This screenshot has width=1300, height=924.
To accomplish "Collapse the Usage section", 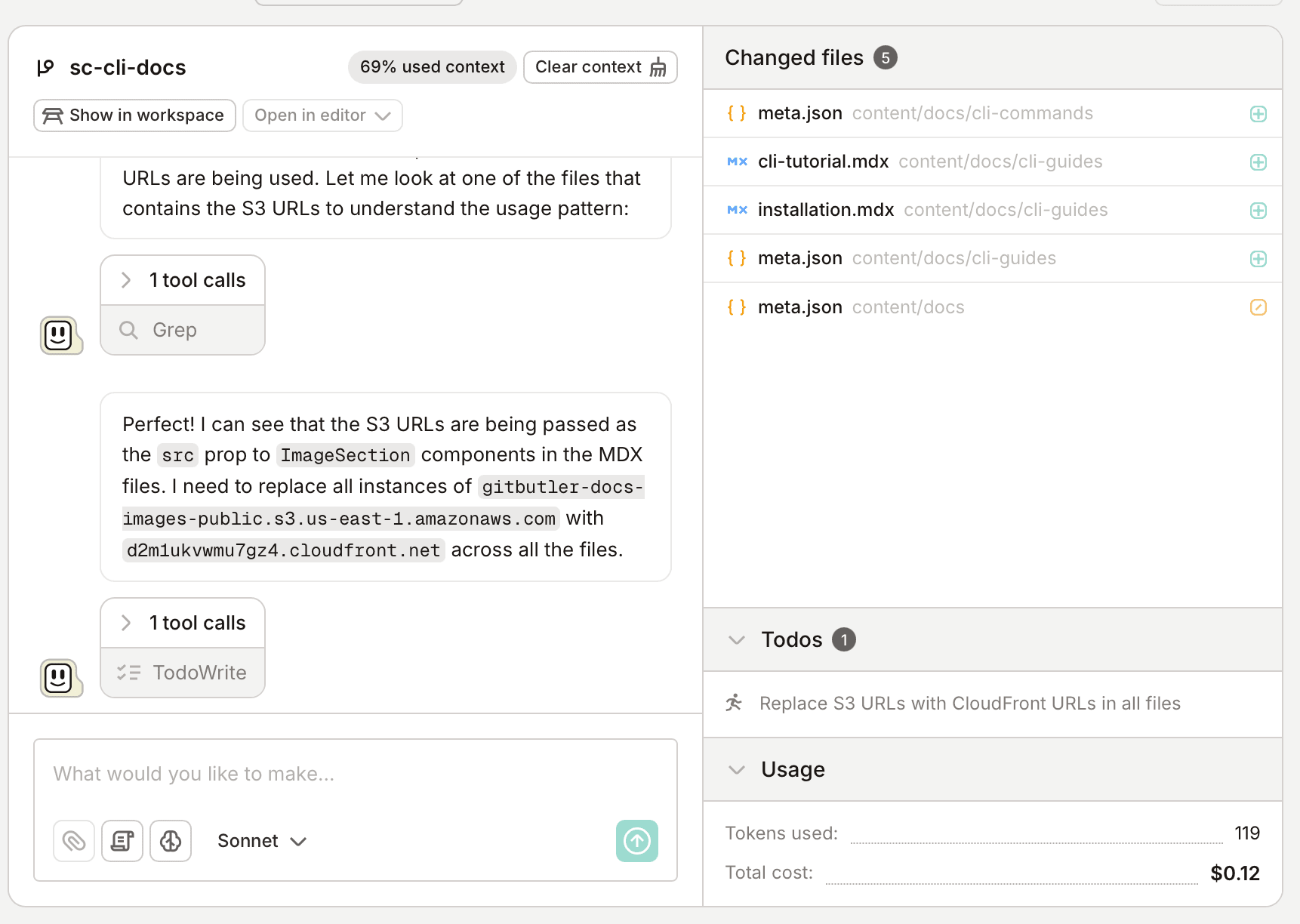I will [736, 769].
